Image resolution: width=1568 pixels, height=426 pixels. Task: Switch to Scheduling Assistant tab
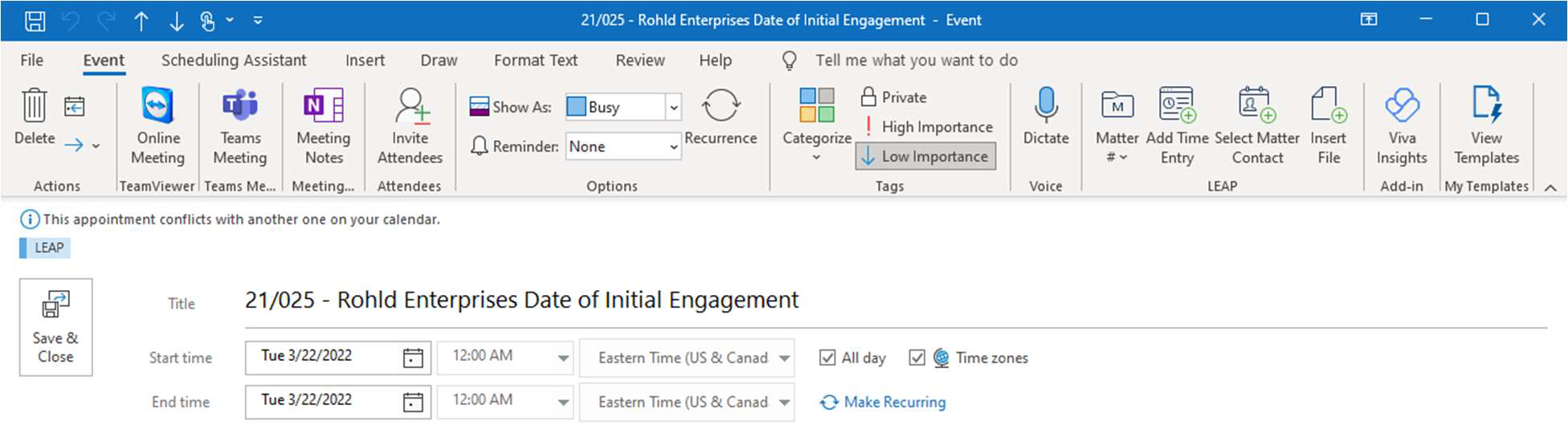click(x=233, y=60)
